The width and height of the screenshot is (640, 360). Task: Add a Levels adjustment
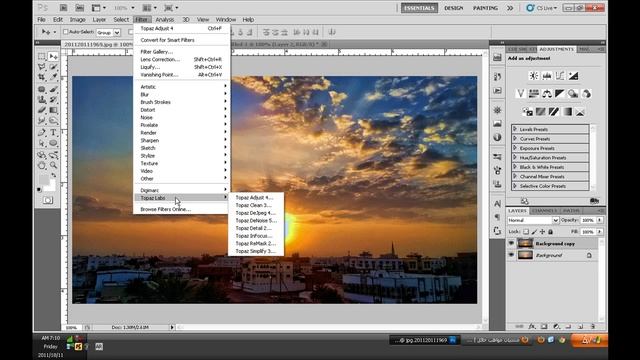click(x=547, y=76)
